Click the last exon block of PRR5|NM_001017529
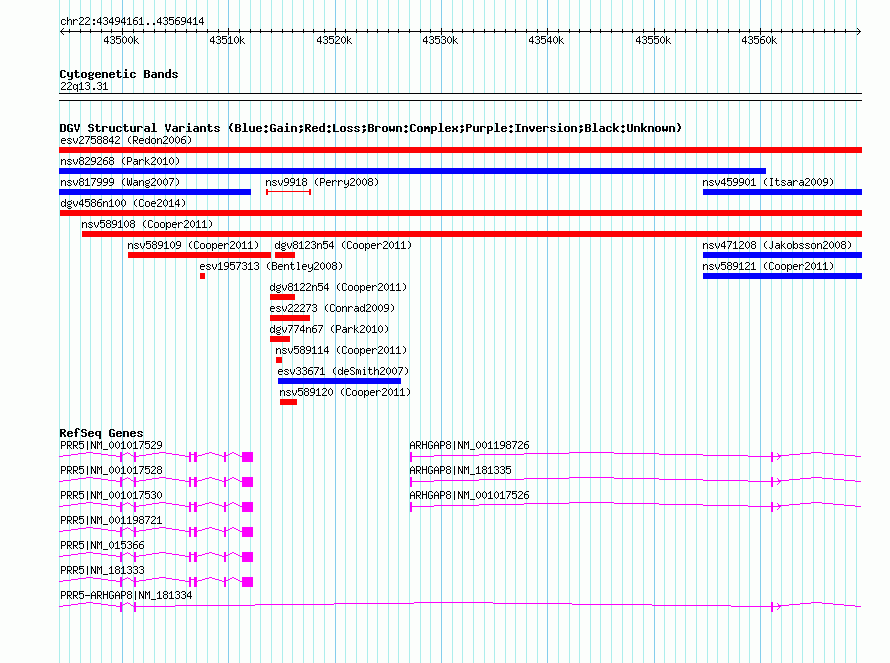 [247, 457]
